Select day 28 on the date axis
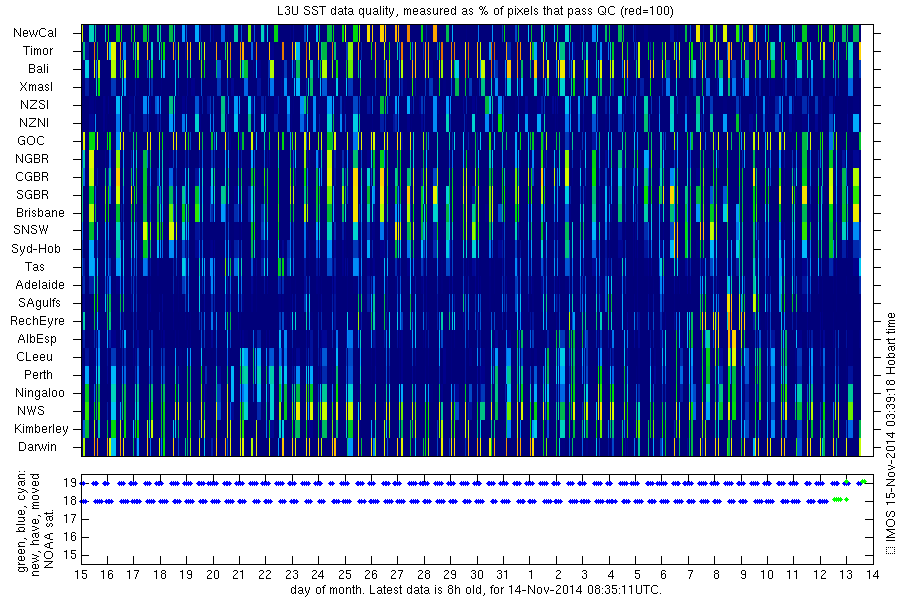The height and width of the screenshot is (600, 900). coord(424,575)
